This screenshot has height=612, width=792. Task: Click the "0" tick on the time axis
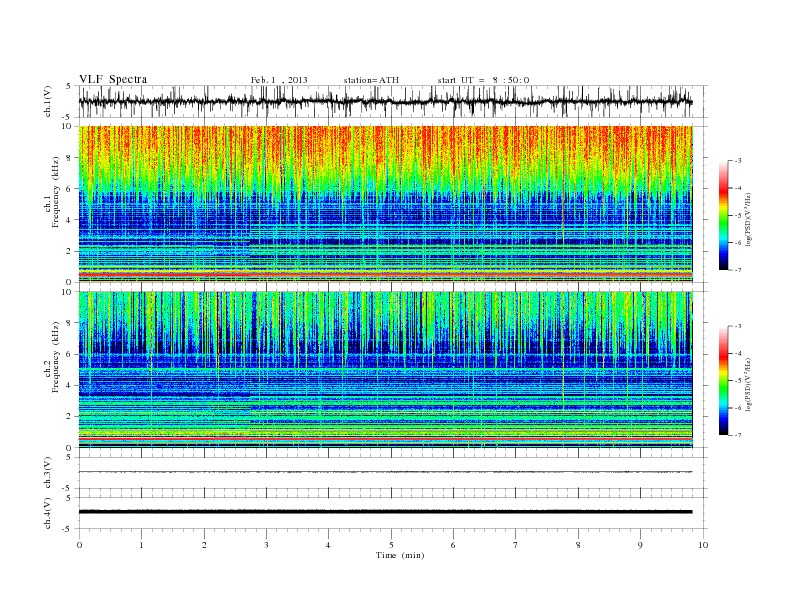coord(79,545)
